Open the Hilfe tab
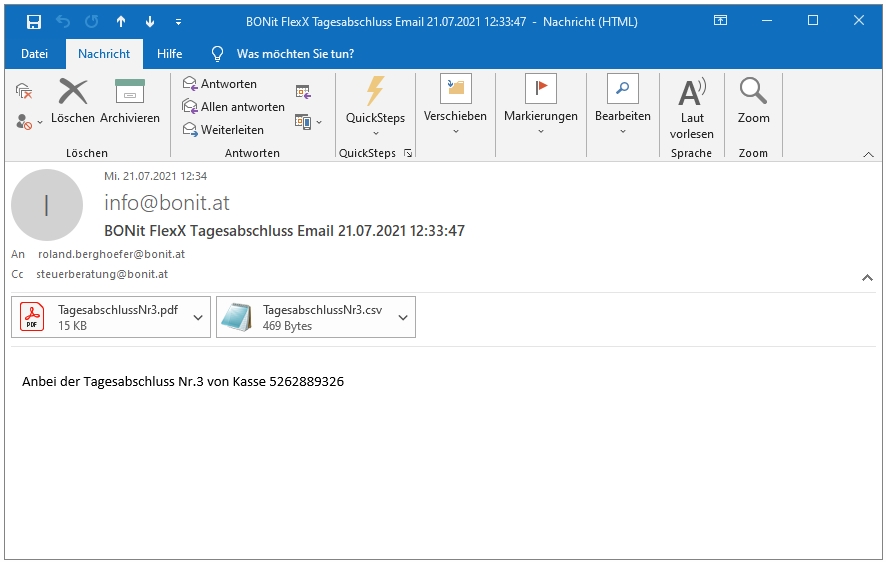Image resolution: width=886 pixels, height=562 pixels. click(x=170, y=54)
